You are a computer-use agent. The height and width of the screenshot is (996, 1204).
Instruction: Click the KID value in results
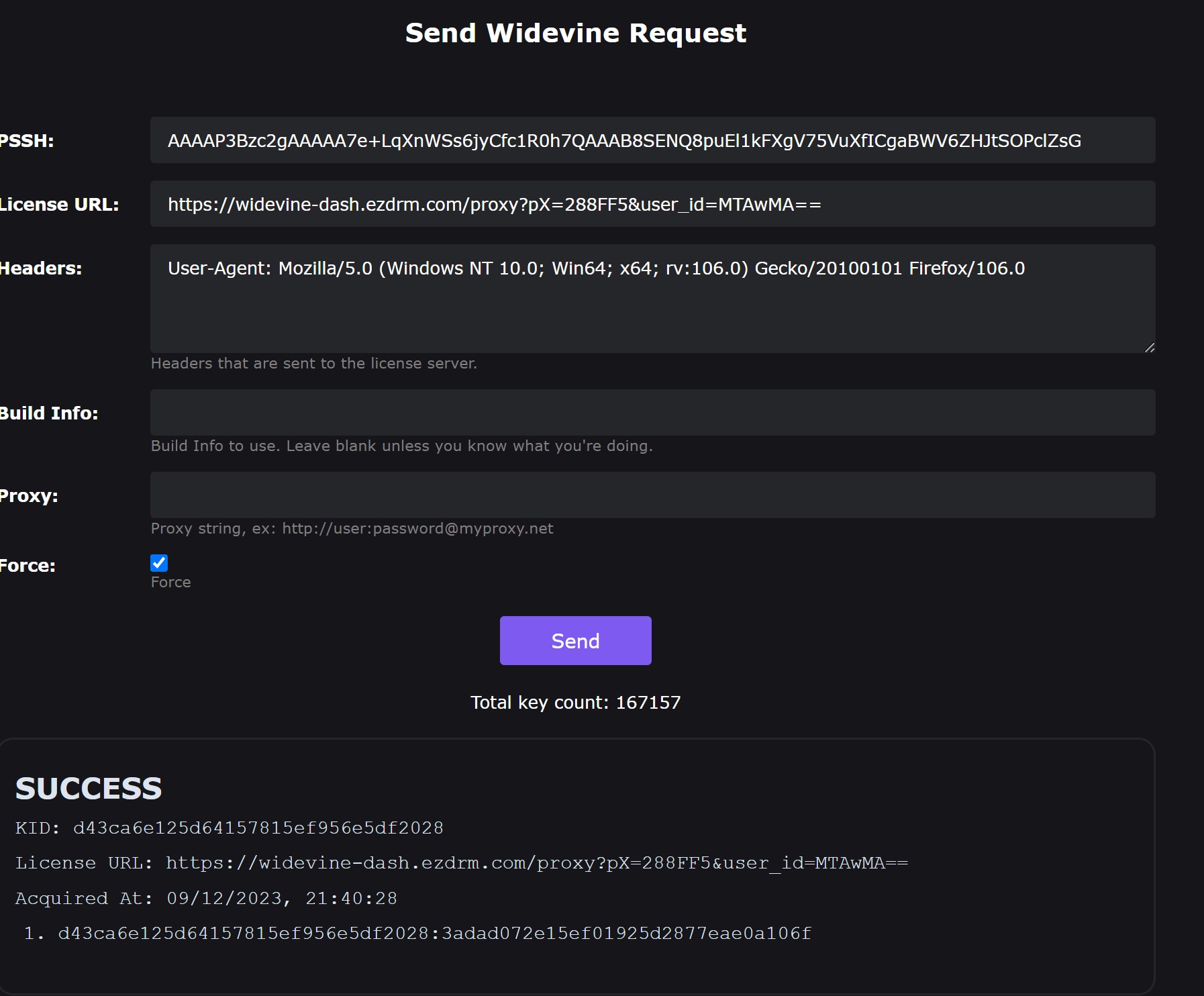click(x=258, y=828)
